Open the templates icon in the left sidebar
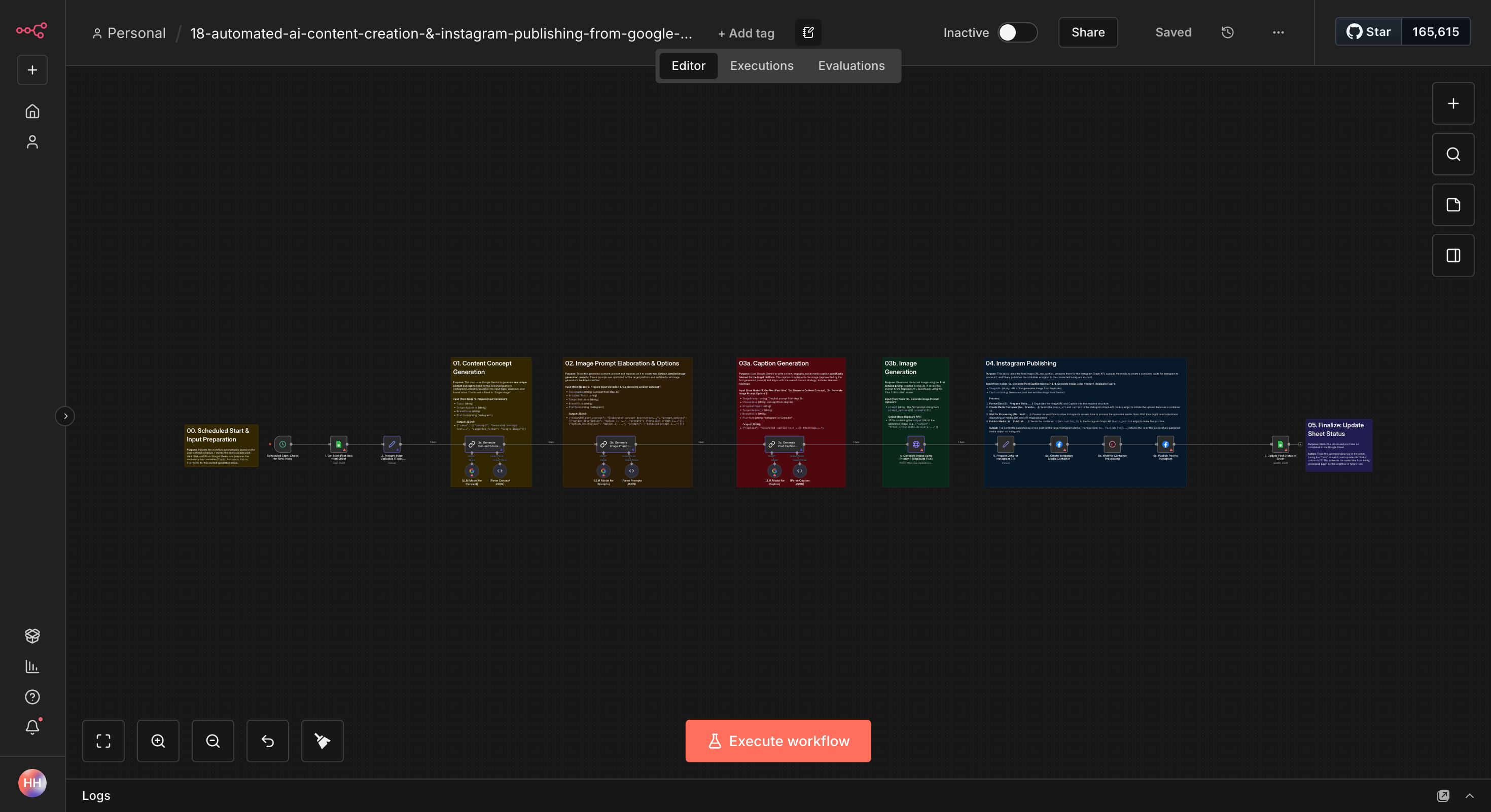1491x812 pixels. [x=32, y=636]
